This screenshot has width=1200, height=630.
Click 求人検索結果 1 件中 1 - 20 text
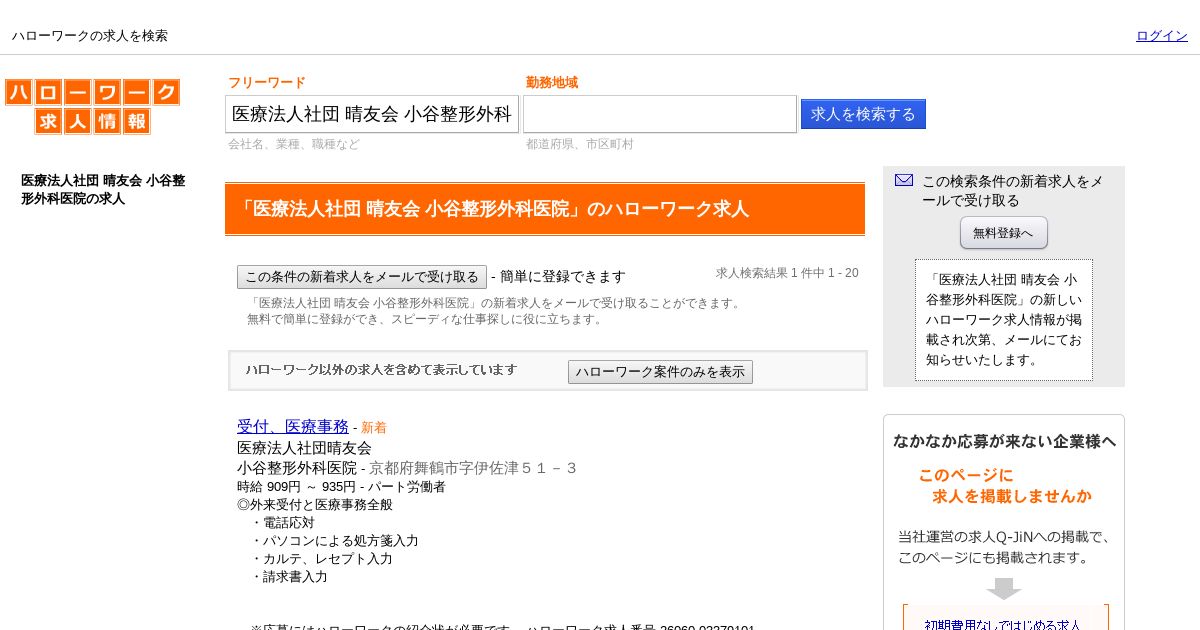click(787, 273)
